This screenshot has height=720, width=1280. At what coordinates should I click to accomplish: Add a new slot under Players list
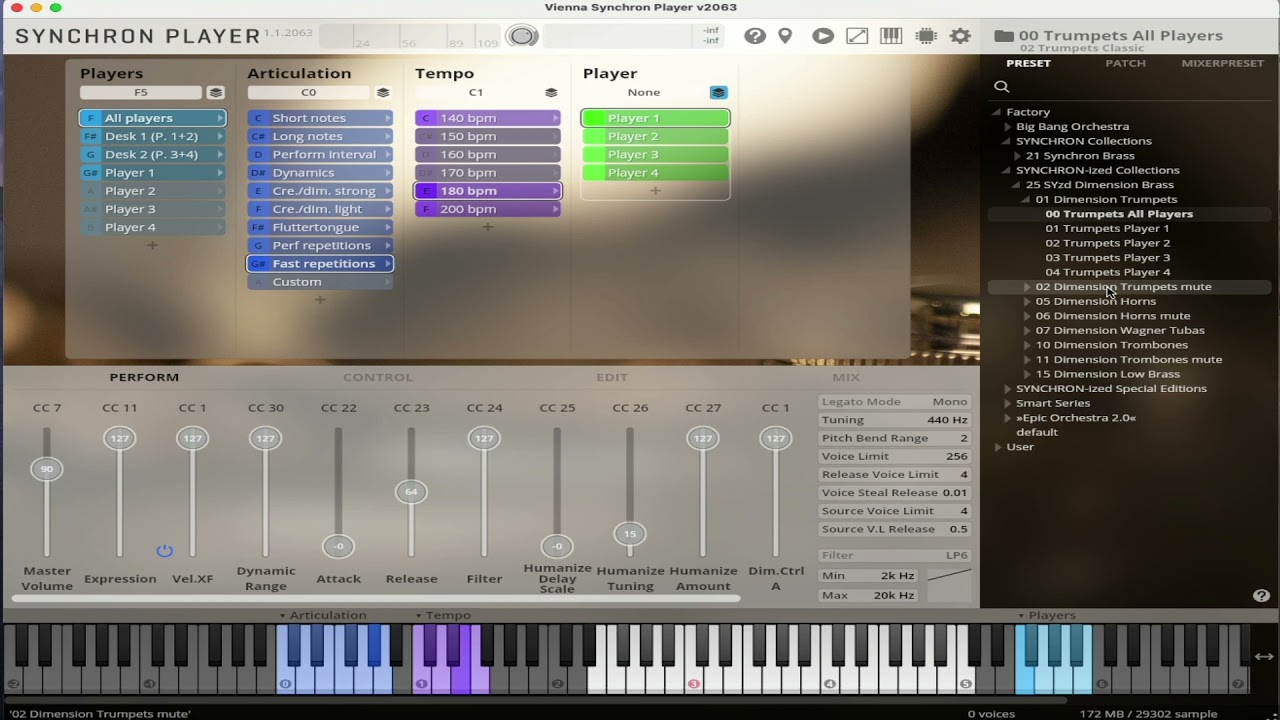[x=152, y=245]
